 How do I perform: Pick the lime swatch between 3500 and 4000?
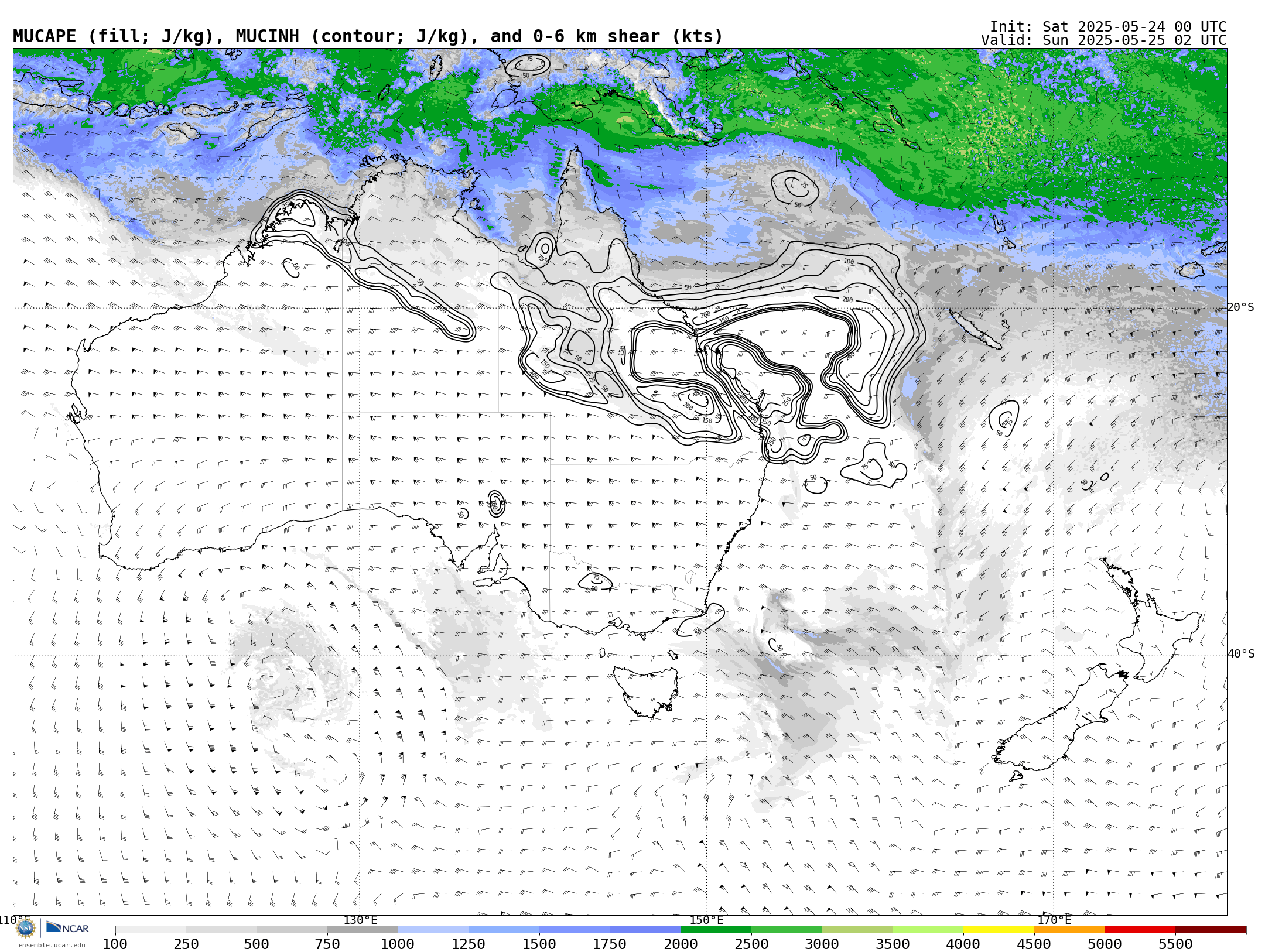point(928,930)
